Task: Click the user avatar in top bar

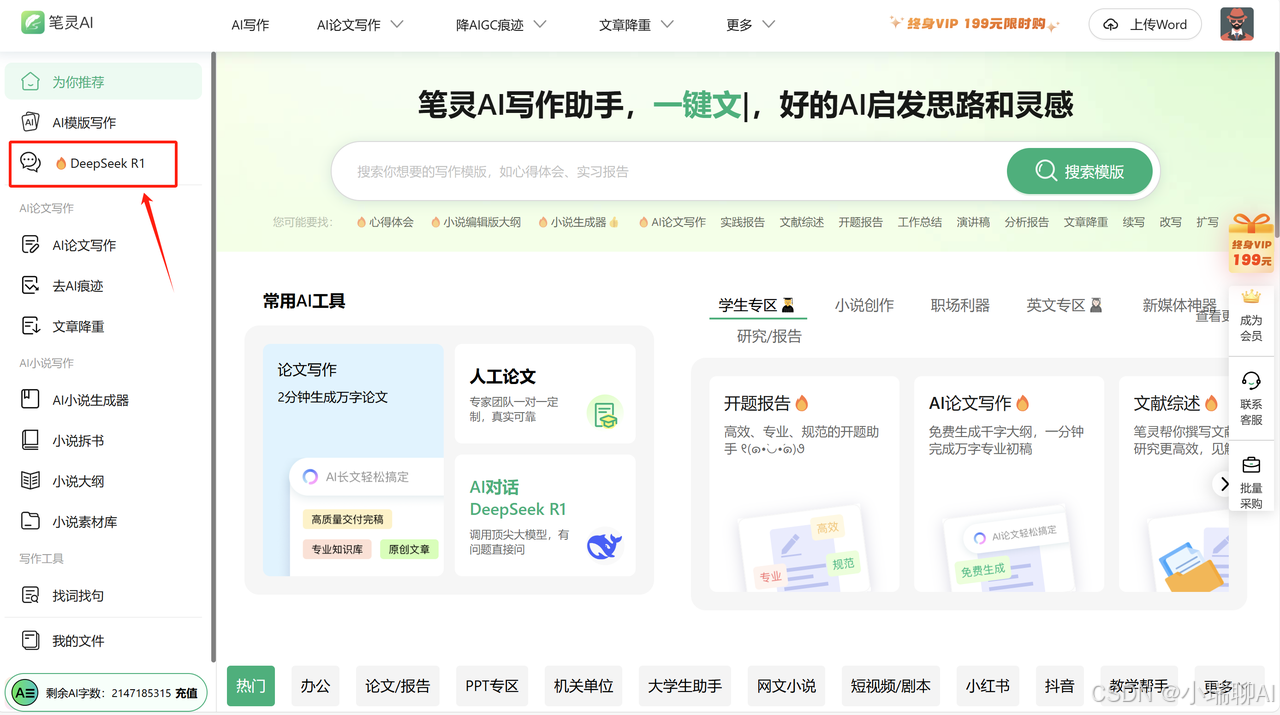Action: [1237, 24]
